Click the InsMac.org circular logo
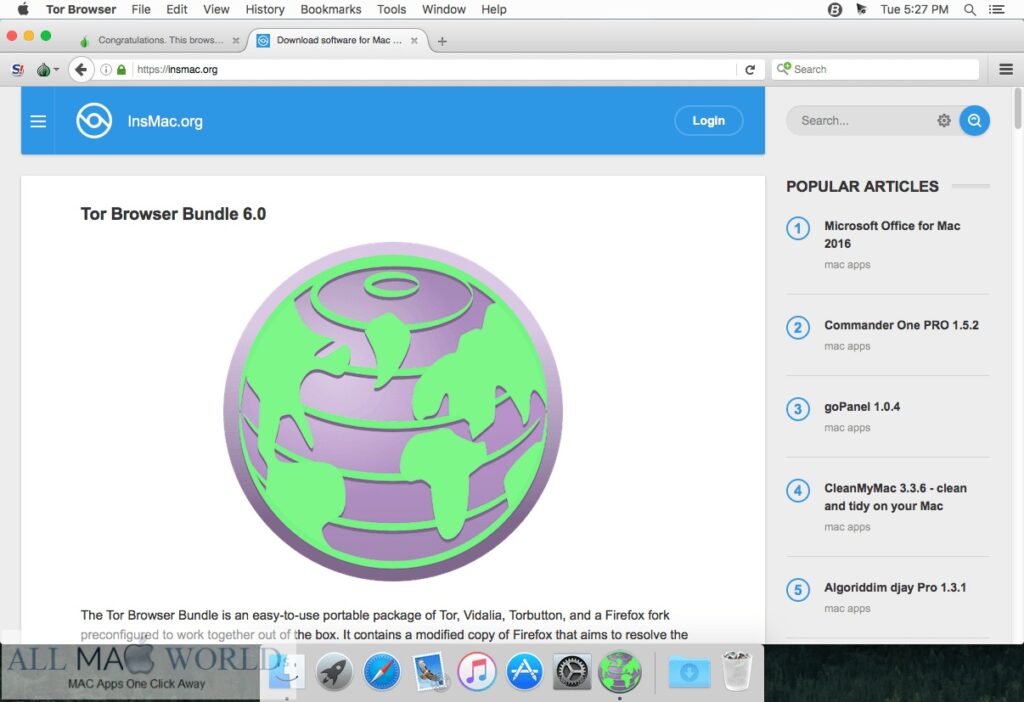Screen dimensions: 1024x702 point(94,121)
